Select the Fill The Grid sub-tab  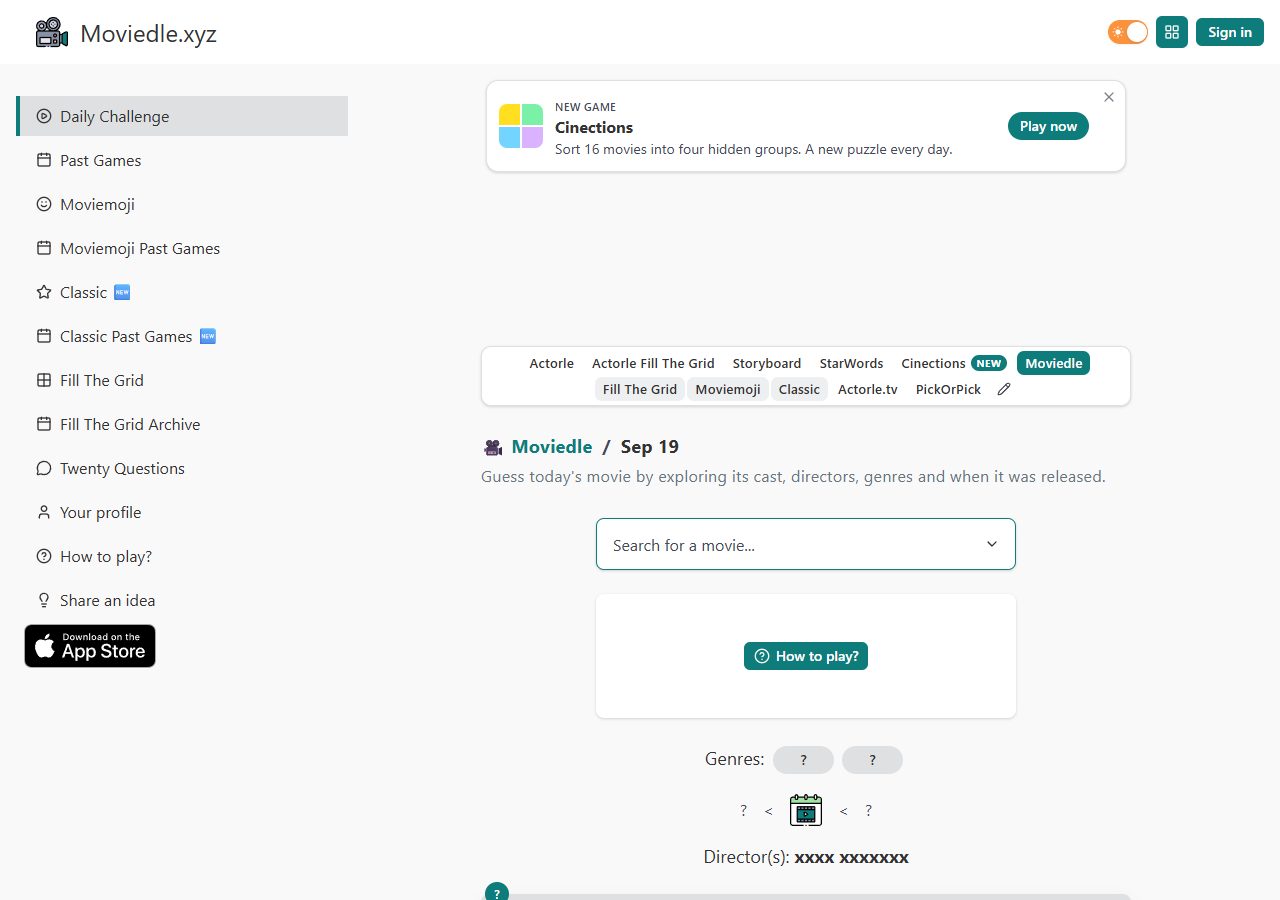tap(640, 389)
